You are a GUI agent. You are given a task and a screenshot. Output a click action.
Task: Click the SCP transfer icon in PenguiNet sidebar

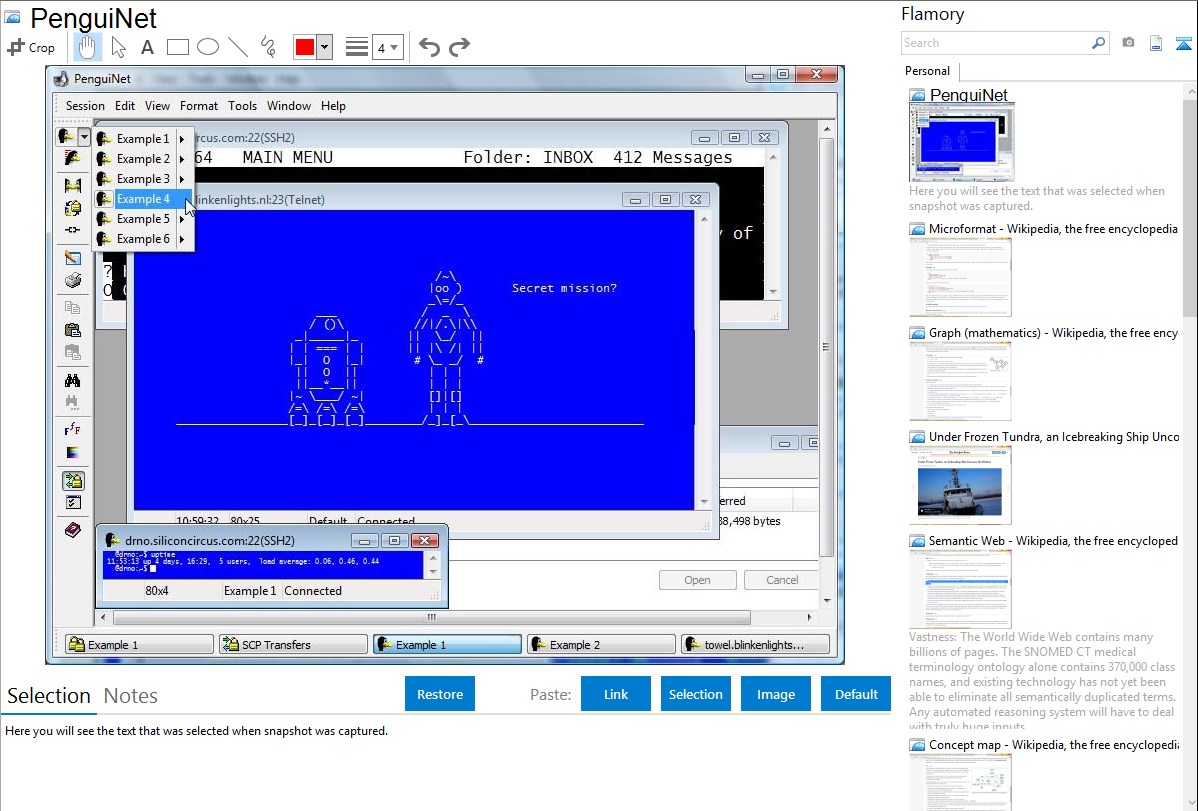point(73,481)
